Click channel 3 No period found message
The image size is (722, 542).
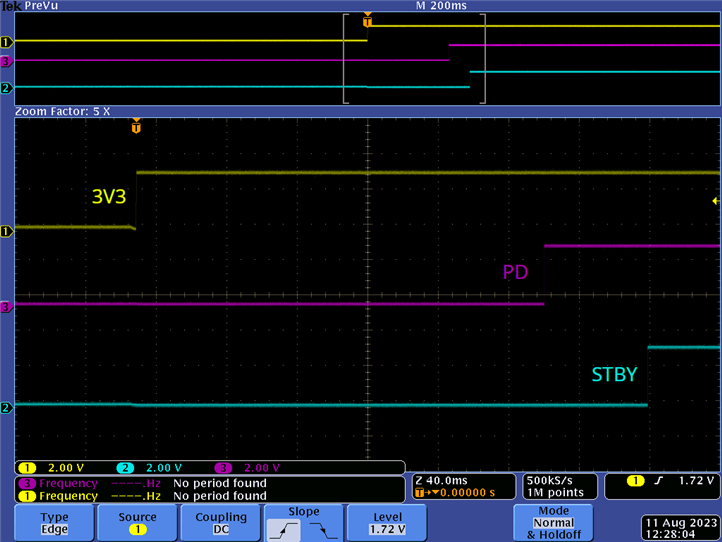[x=220, y=484]
